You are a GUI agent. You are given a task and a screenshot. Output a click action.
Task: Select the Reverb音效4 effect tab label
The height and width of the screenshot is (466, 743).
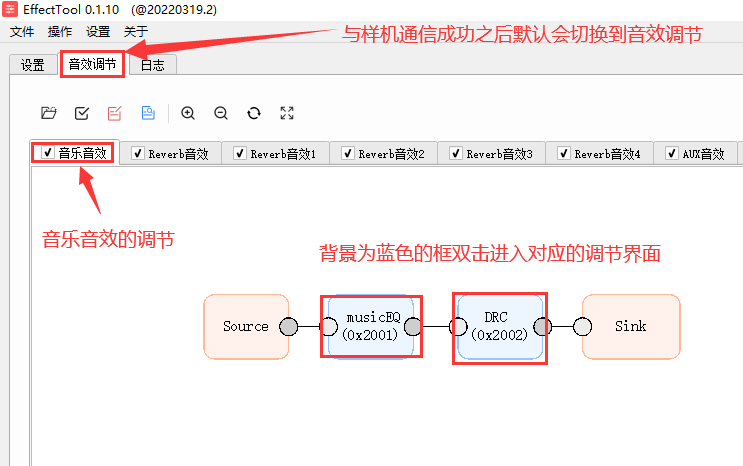tap(607, 154)
